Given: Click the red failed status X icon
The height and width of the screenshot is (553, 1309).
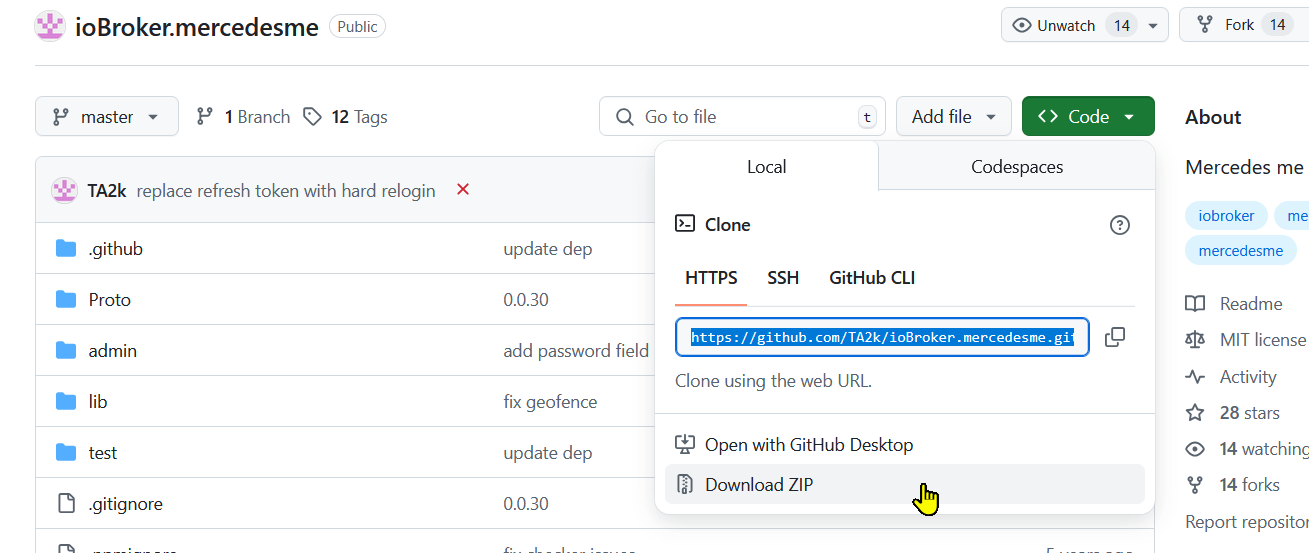Looking at the screenshot, I should pyautogui.click(x=463, y=189).
